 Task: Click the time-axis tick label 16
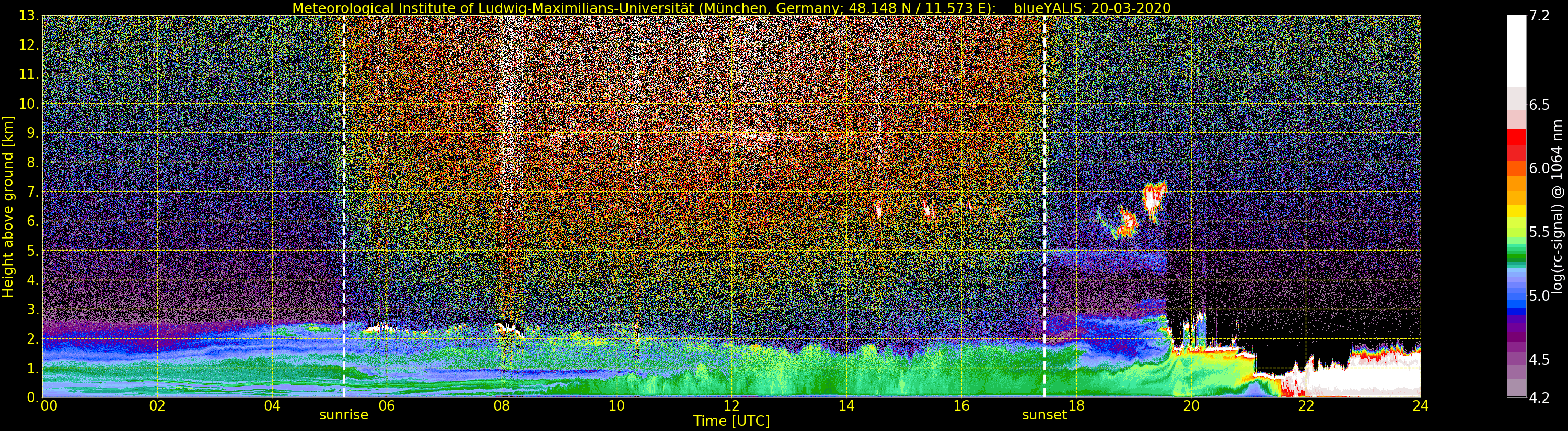tap(961, 406)
